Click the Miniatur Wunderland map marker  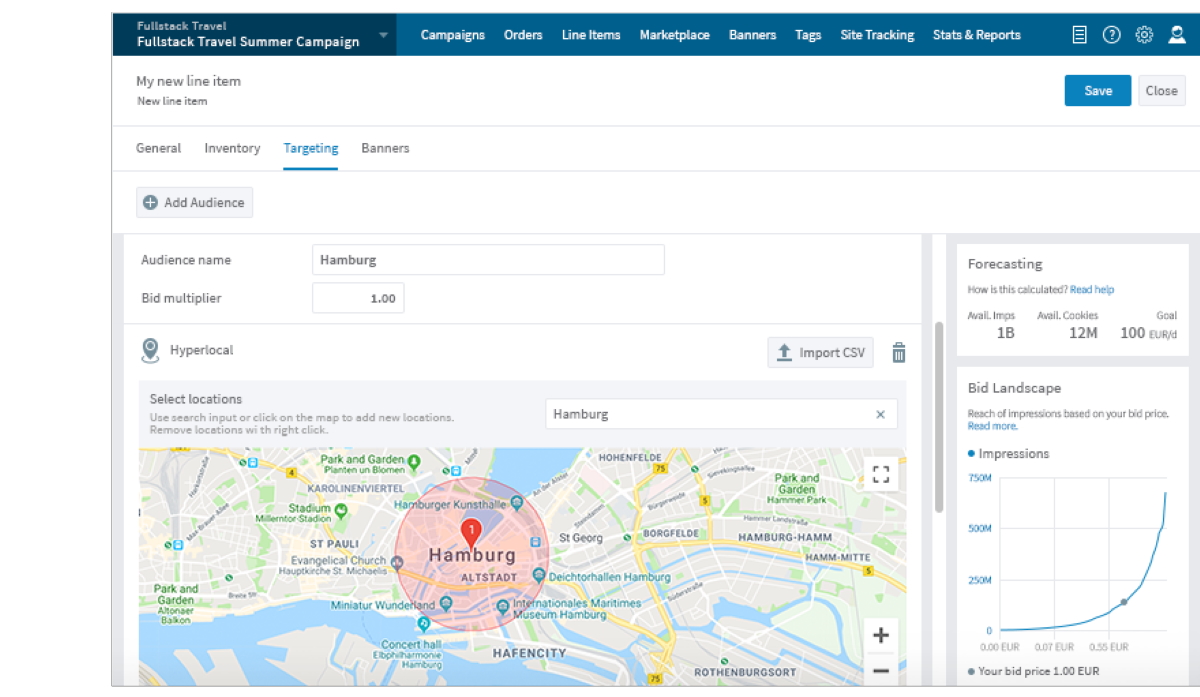click(446, 603)
